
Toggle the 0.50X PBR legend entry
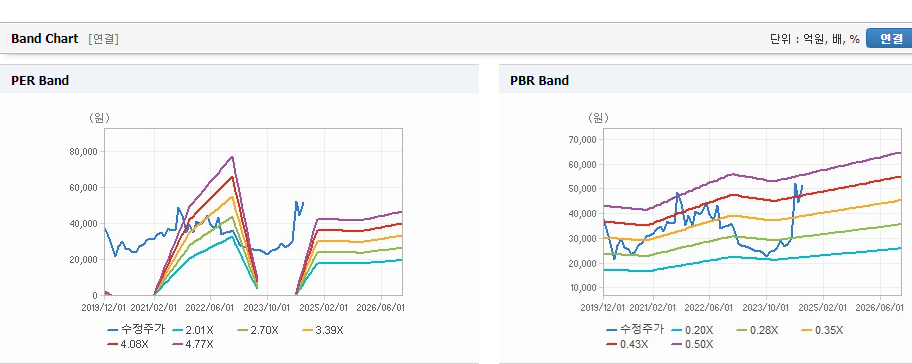coord(692,344)
